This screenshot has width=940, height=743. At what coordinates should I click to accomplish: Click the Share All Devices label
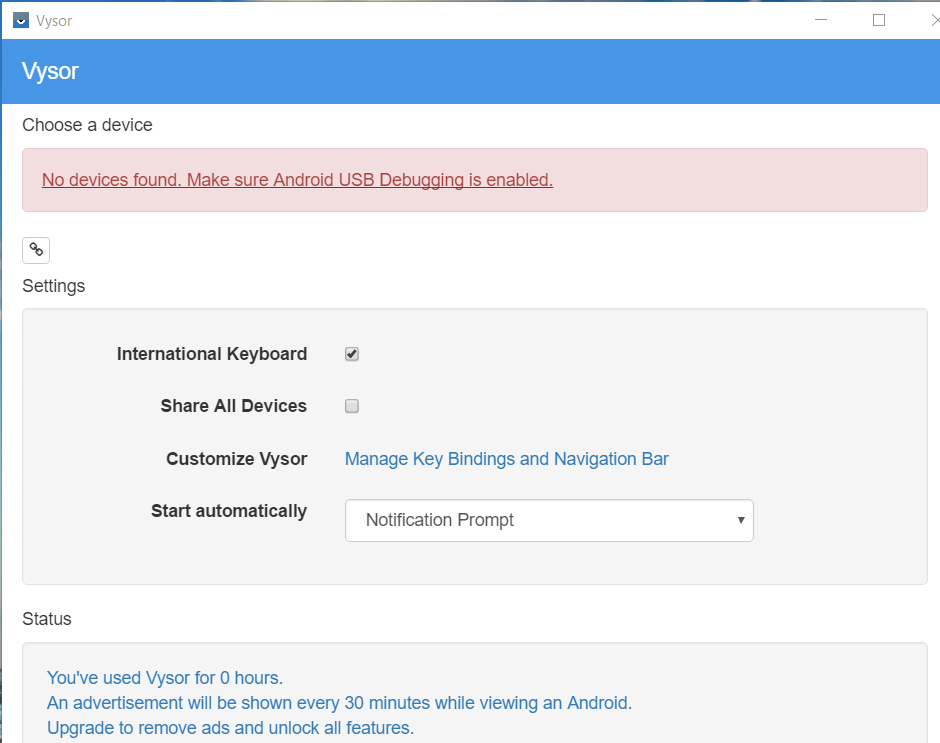[233, 406]
